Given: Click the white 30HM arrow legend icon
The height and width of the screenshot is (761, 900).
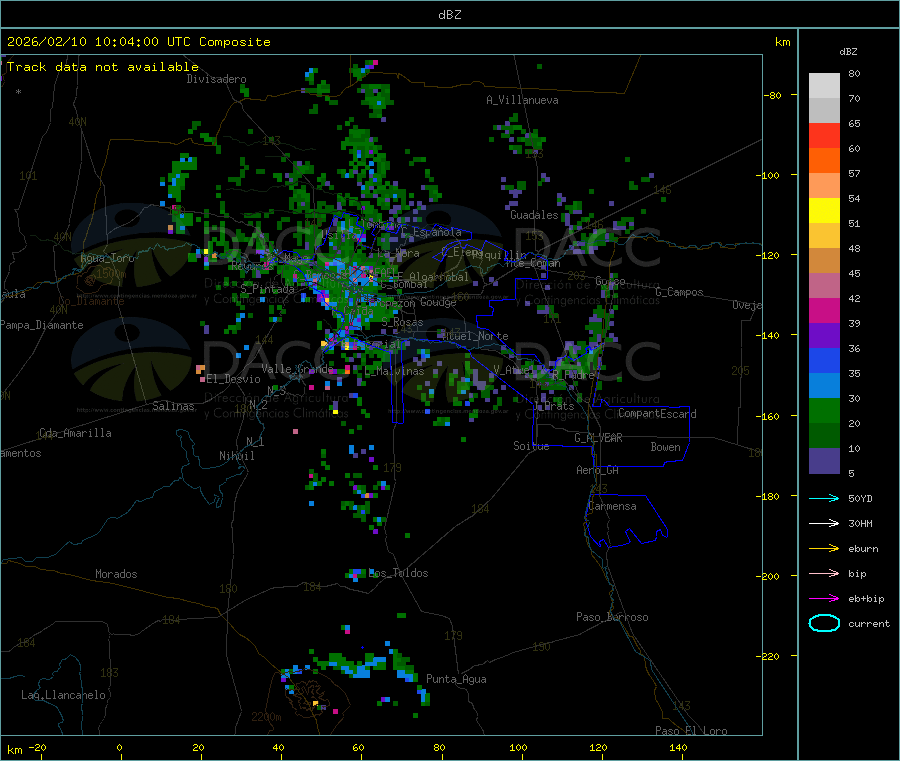Looking at the screenshot, I should 824,523.
